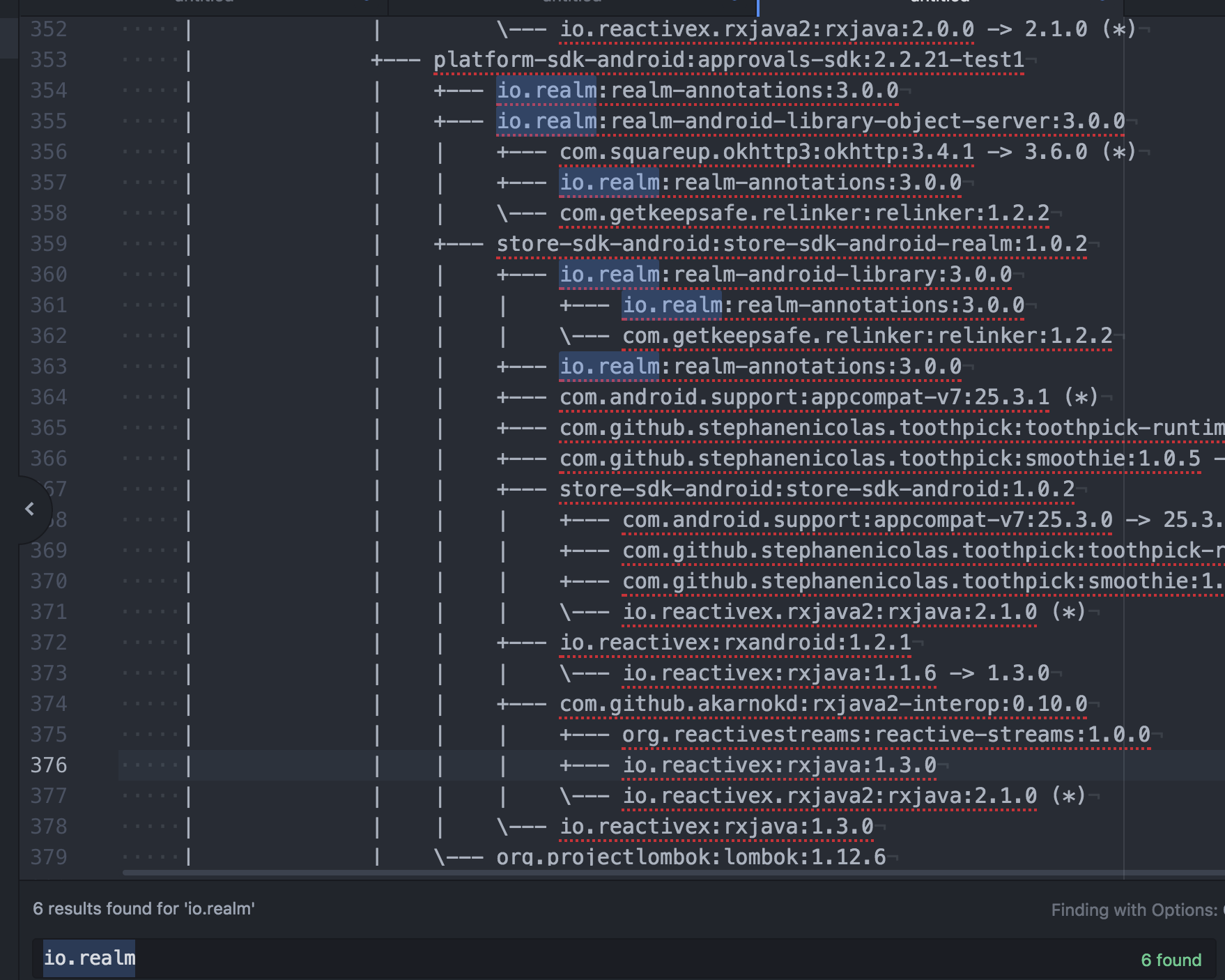Click the io.reactivex:rxjava:1.3.0 entry on line 378

718,826
